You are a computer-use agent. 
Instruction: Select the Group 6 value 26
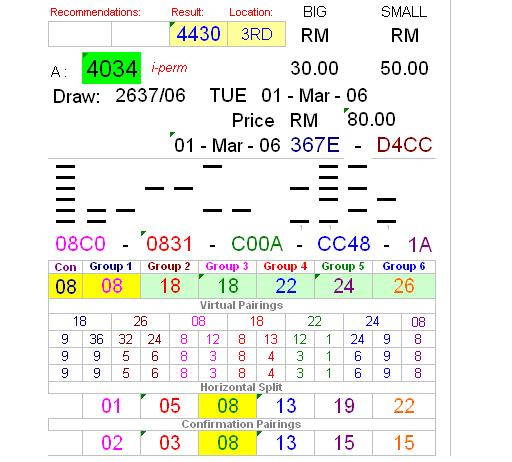[x=404, y=286]
